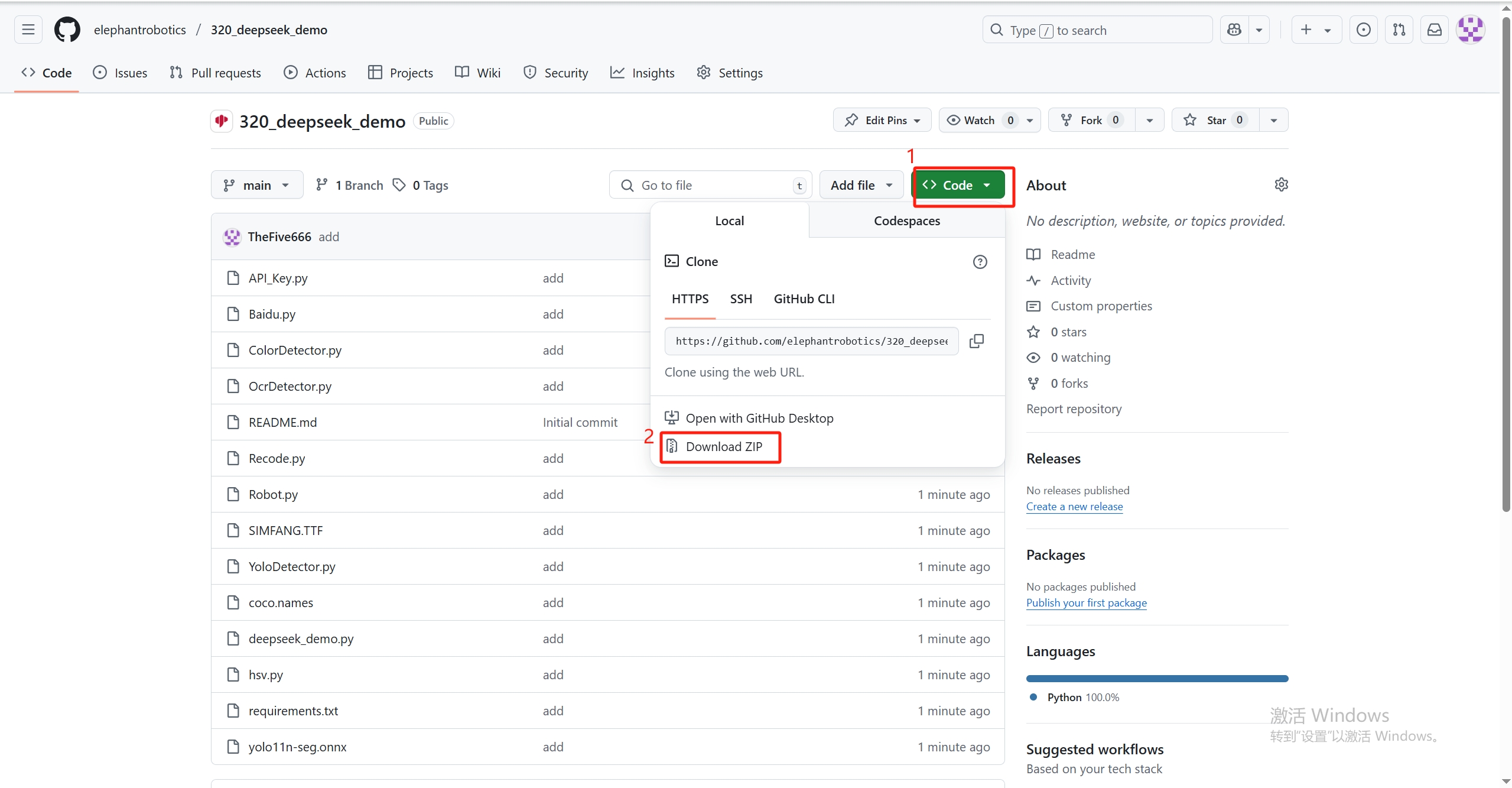This screenshot has height=788, width=1512.
Task: Focus the Go to file search box
Action: 710,185
